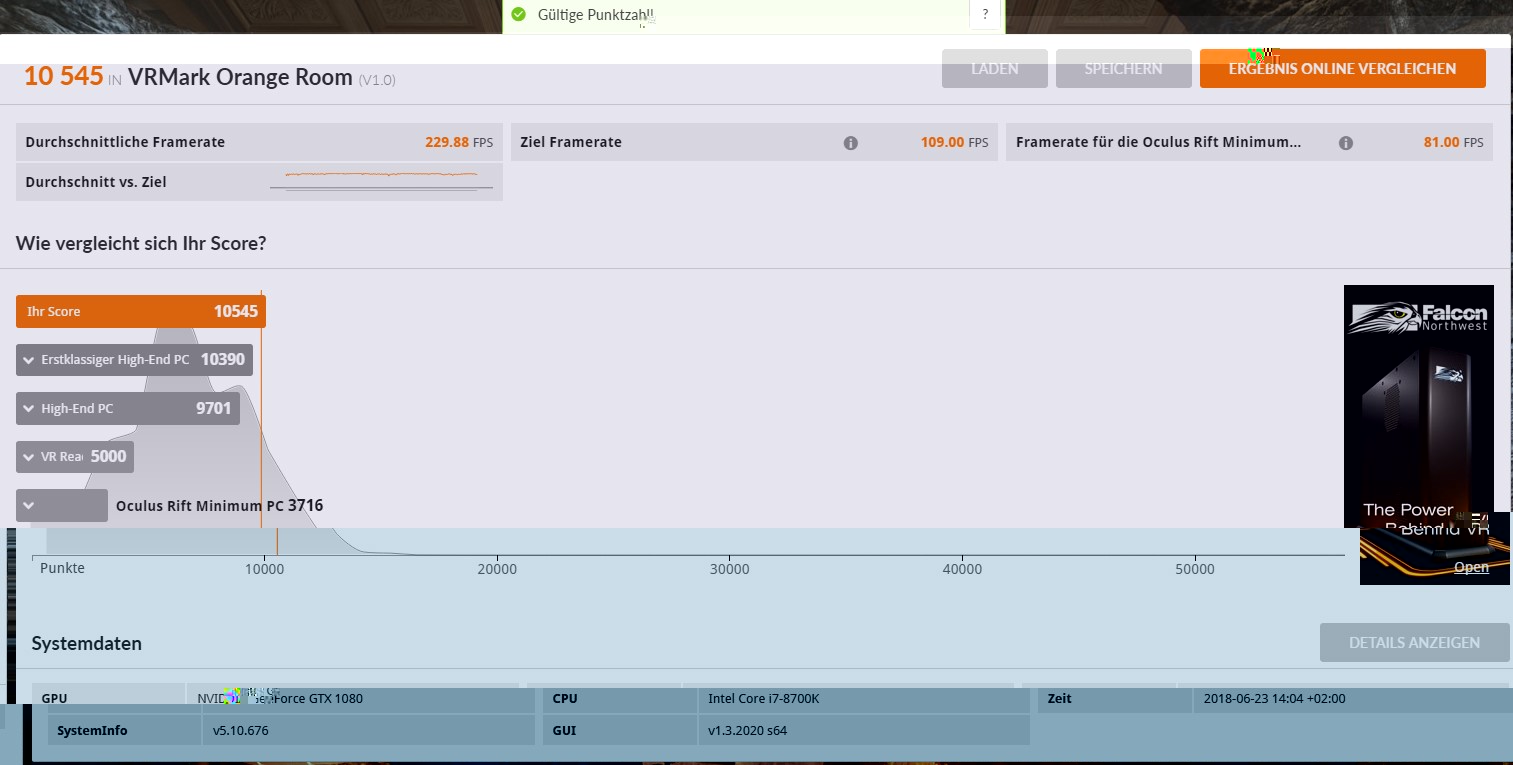Click the Falcon Northwest logo in the ad
The width and height of the screenshot is (1513, 765).
coord(1418,317)
